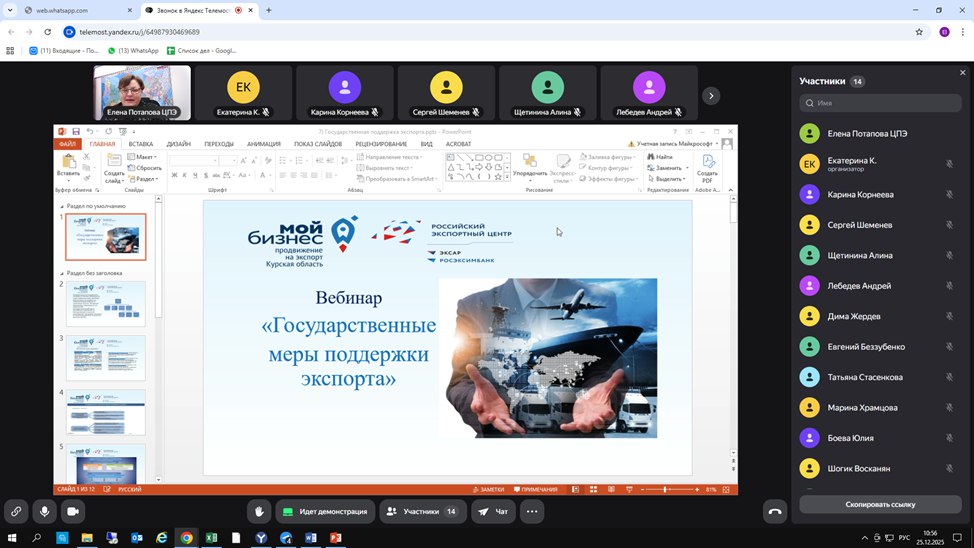Open the browser apps grid icon
The image size is (974, 548).
10,50
